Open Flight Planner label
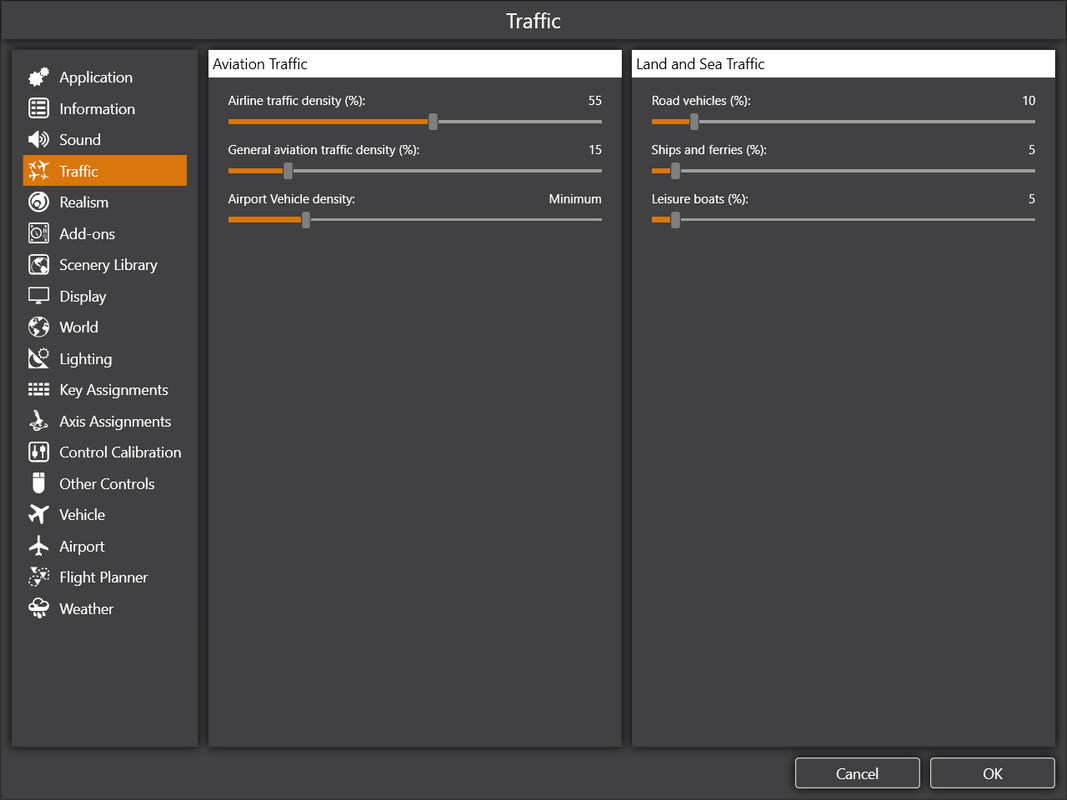 [x=103, y=578]
